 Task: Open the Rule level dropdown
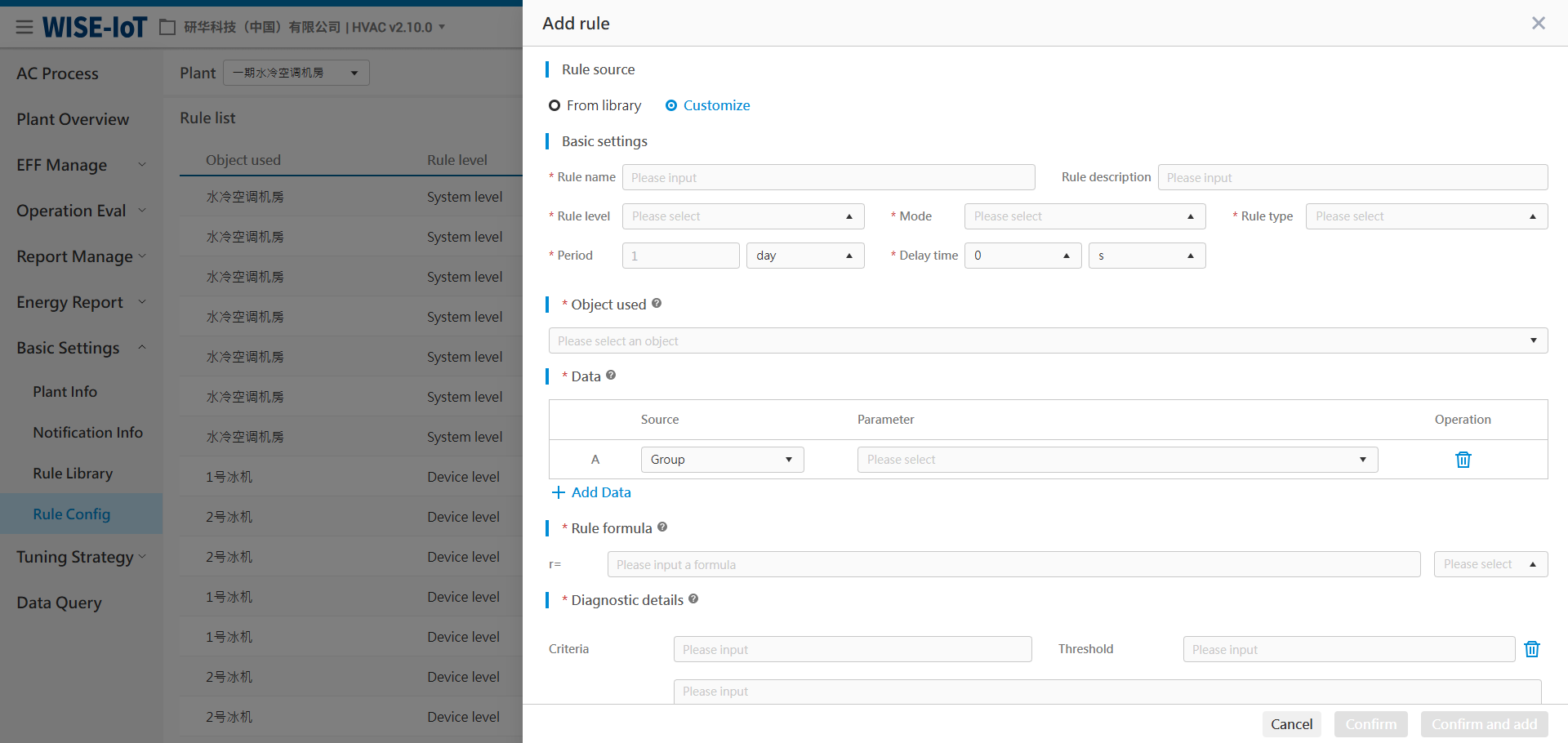[x=742, y=216]
